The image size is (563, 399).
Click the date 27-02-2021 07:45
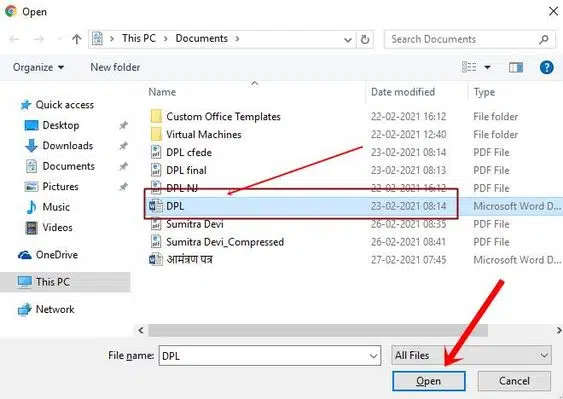(409, 260)
